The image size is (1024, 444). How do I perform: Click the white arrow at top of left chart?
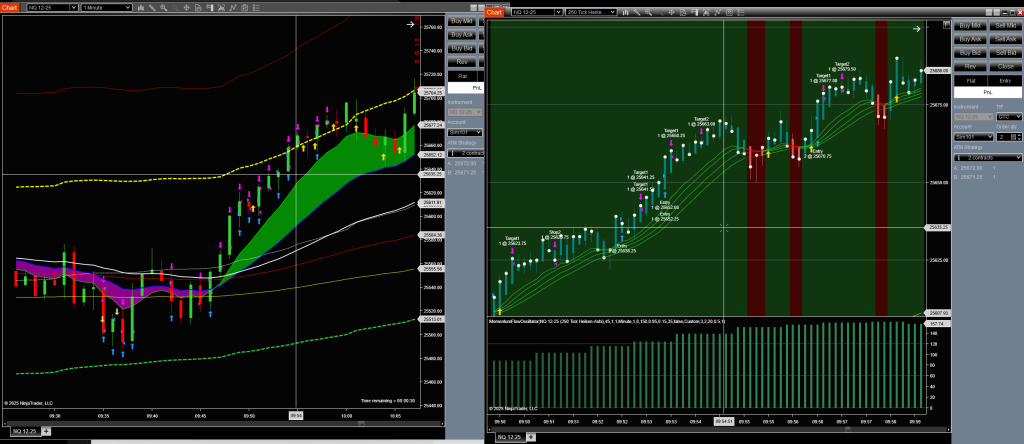coord(409,24)
